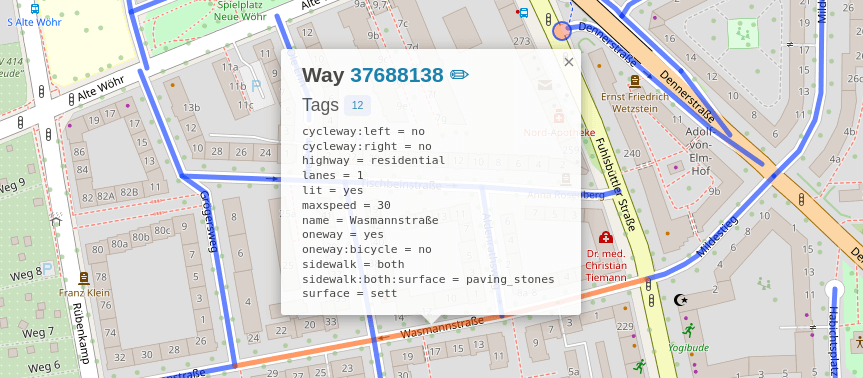Click the Dr. med. Christian Tiemann label
Image resolution: width=863 pixels, height=378 pixels.
pyautogui.click(x=606, y=266)
